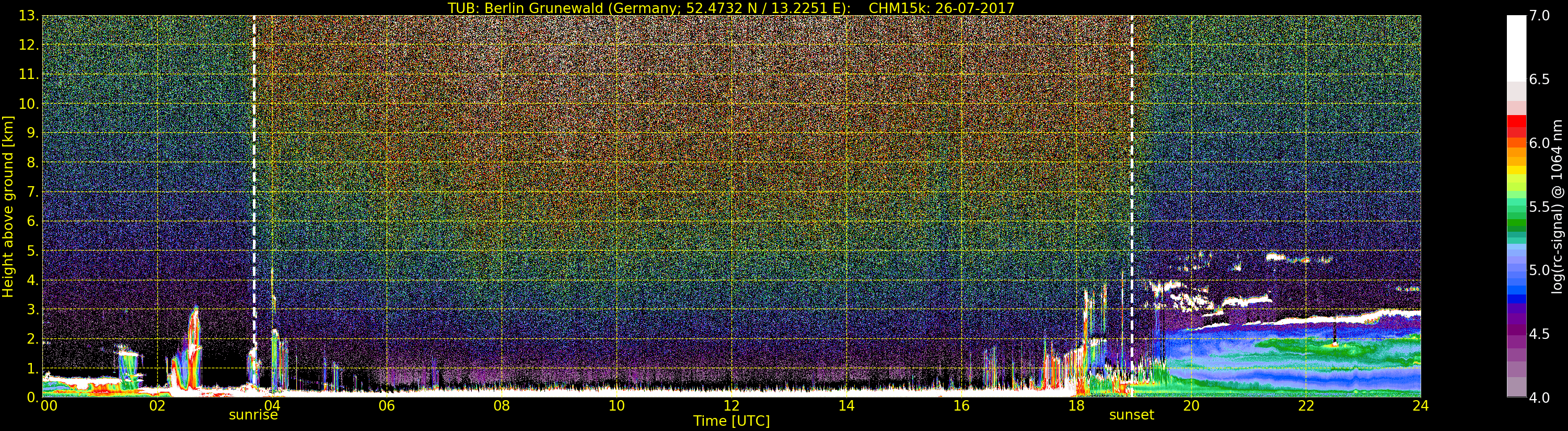Click the '12' tick on the time axis

(731, 406)
